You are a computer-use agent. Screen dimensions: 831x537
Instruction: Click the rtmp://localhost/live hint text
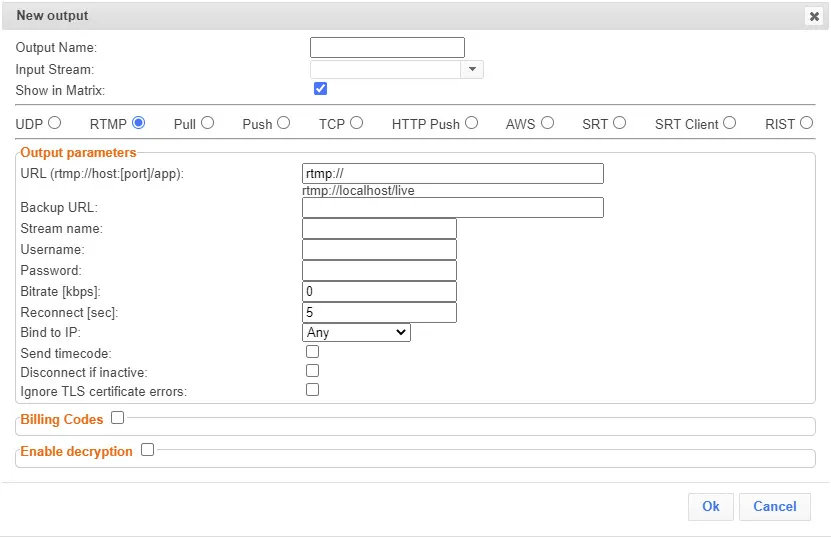[358, 191]
